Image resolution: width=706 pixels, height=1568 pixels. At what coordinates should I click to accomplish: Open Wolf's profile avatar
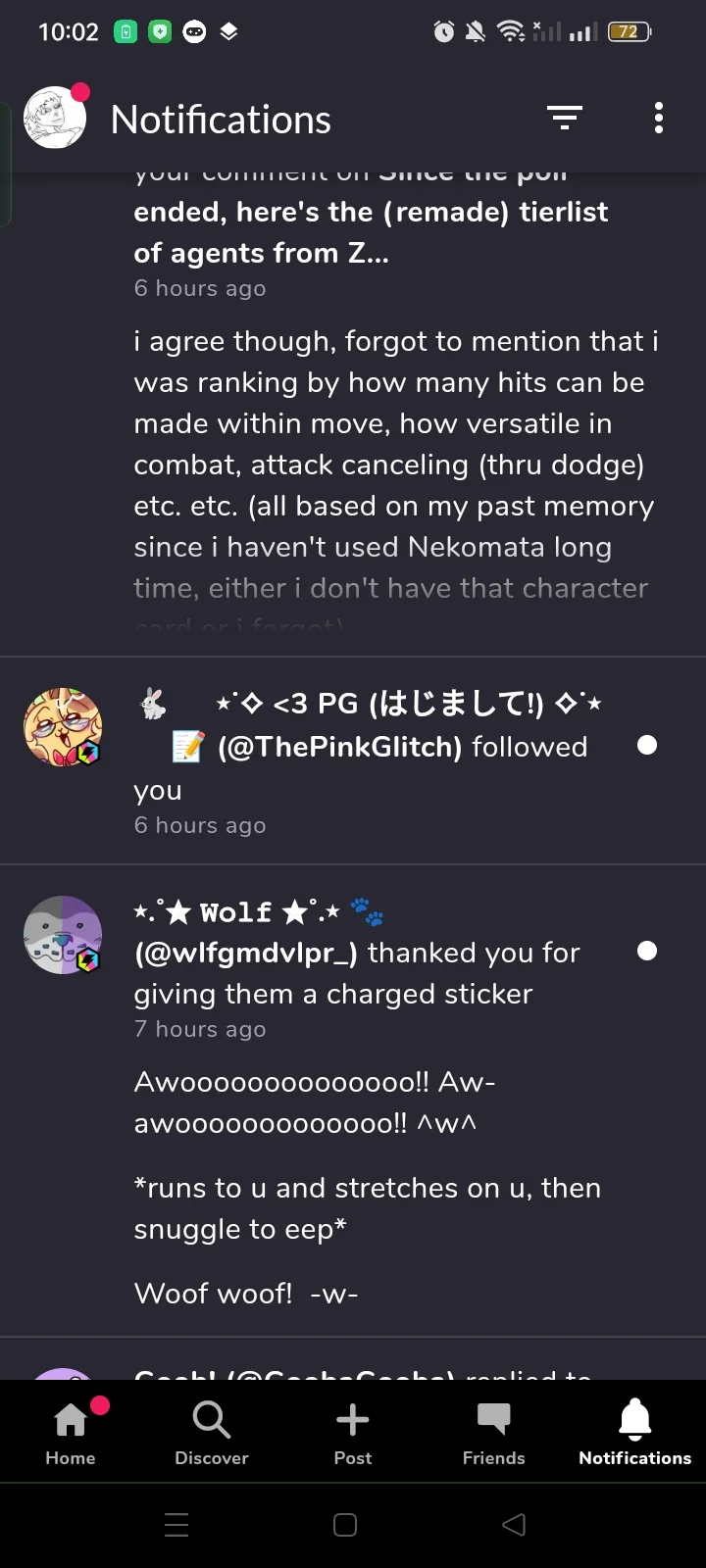click(x=63, y=935)
